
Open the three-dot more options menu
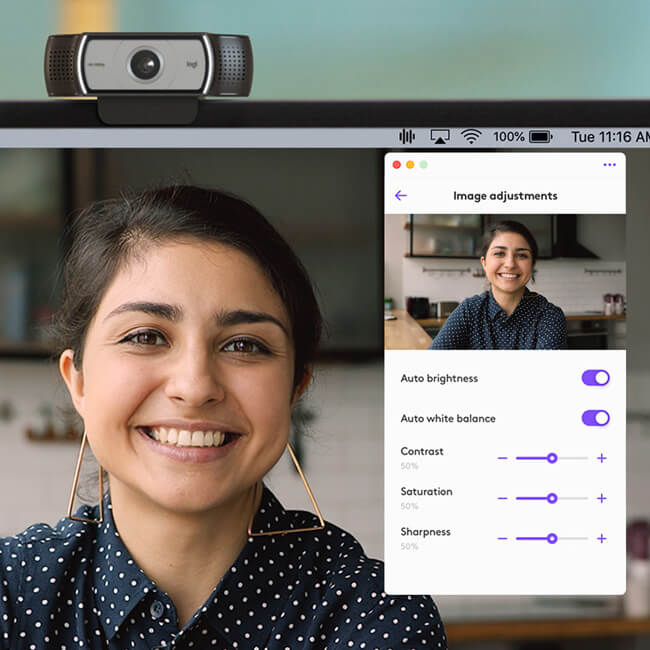(x=609, y=165)
